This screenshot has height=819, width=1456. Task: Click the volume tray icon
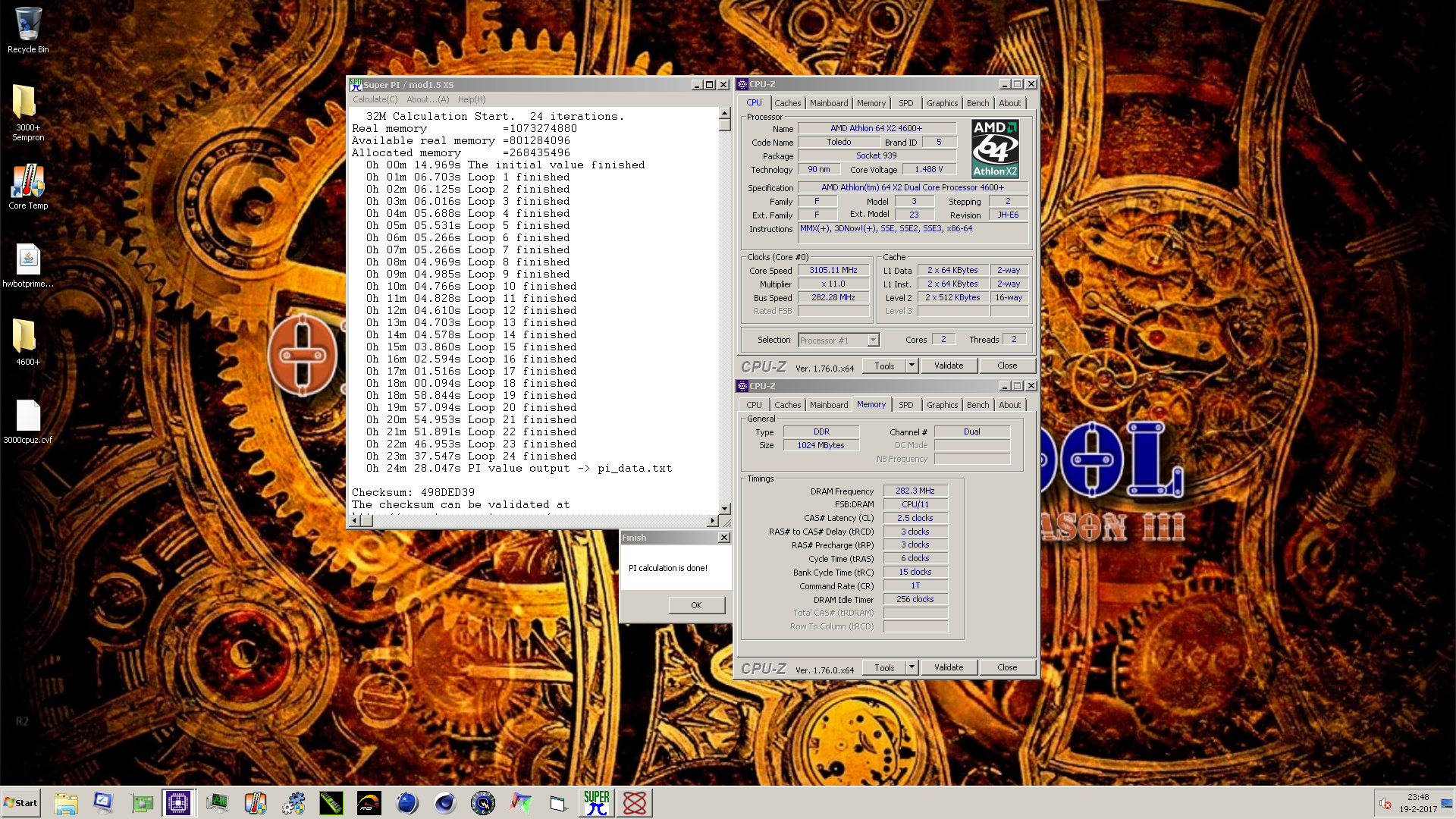click(1385, 804)
